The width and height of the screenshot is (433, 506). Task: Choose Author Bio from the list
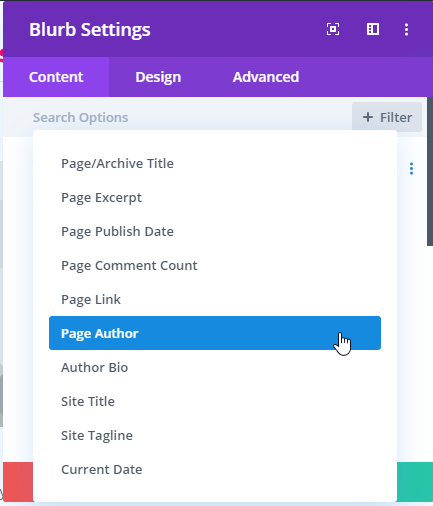(x=215, y=368)
